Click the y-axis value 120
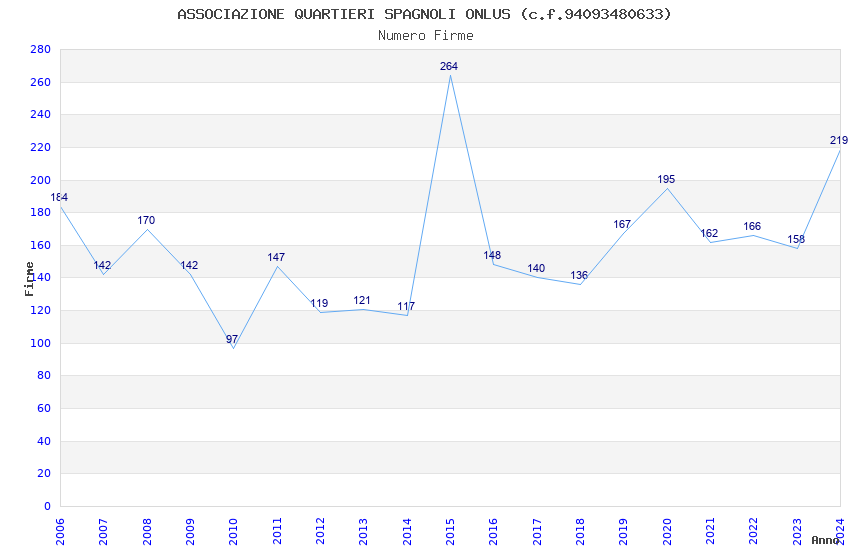The height and width of the screenshot is (550, 850). 41,310
